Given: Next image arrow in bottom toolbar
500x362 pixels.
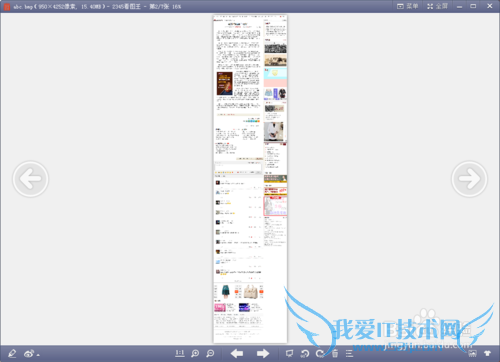Looking at the screenshot, I should [x=263, y=353].
